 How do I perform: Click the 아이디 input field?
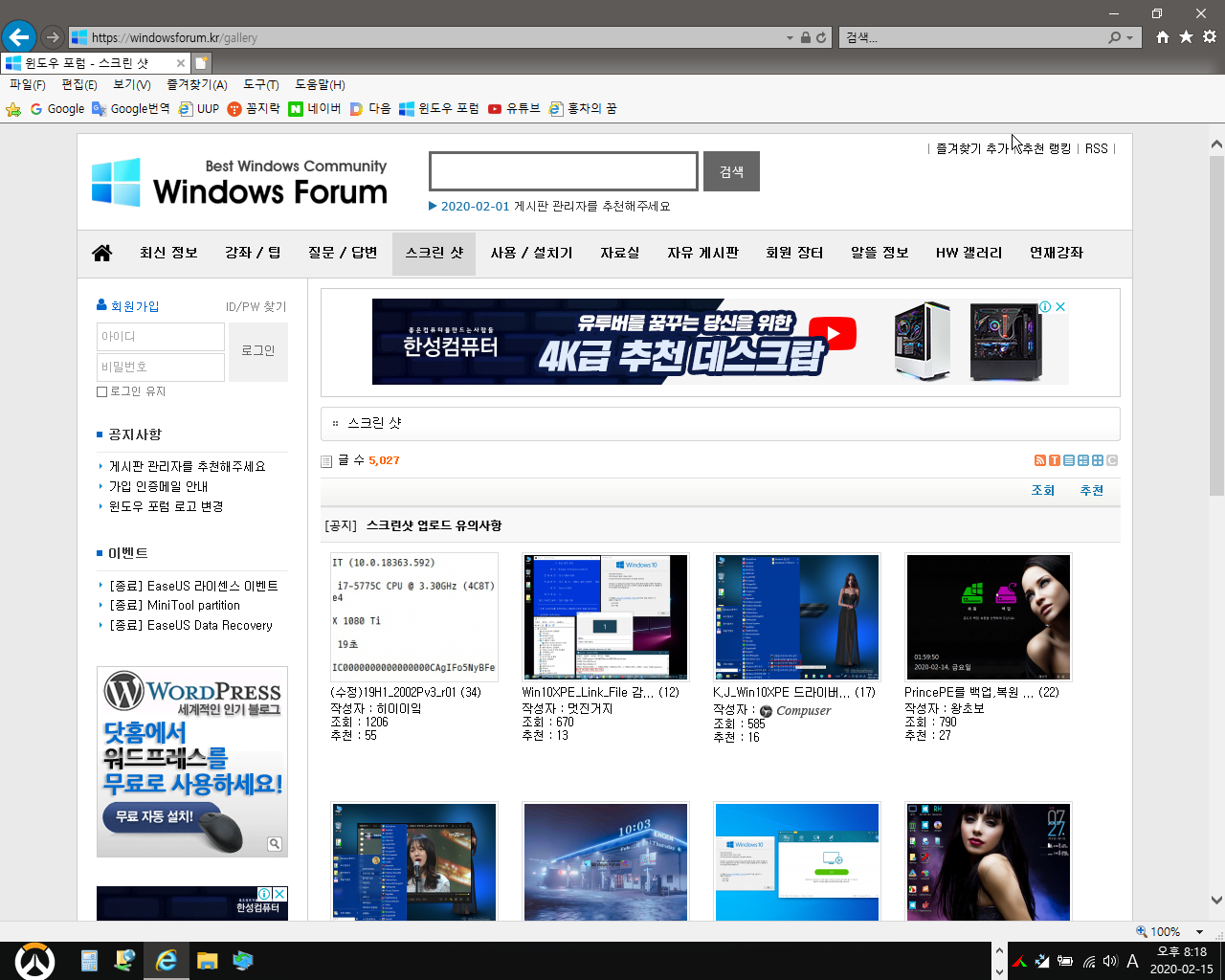(161, 337)
